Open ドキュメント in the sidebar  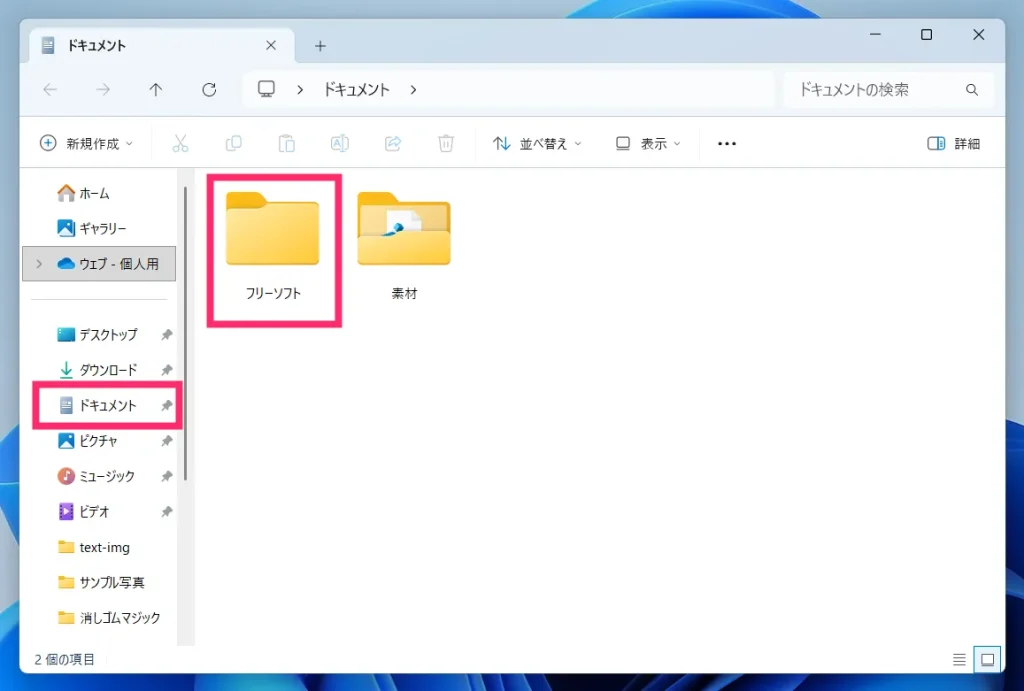point(99,406)
